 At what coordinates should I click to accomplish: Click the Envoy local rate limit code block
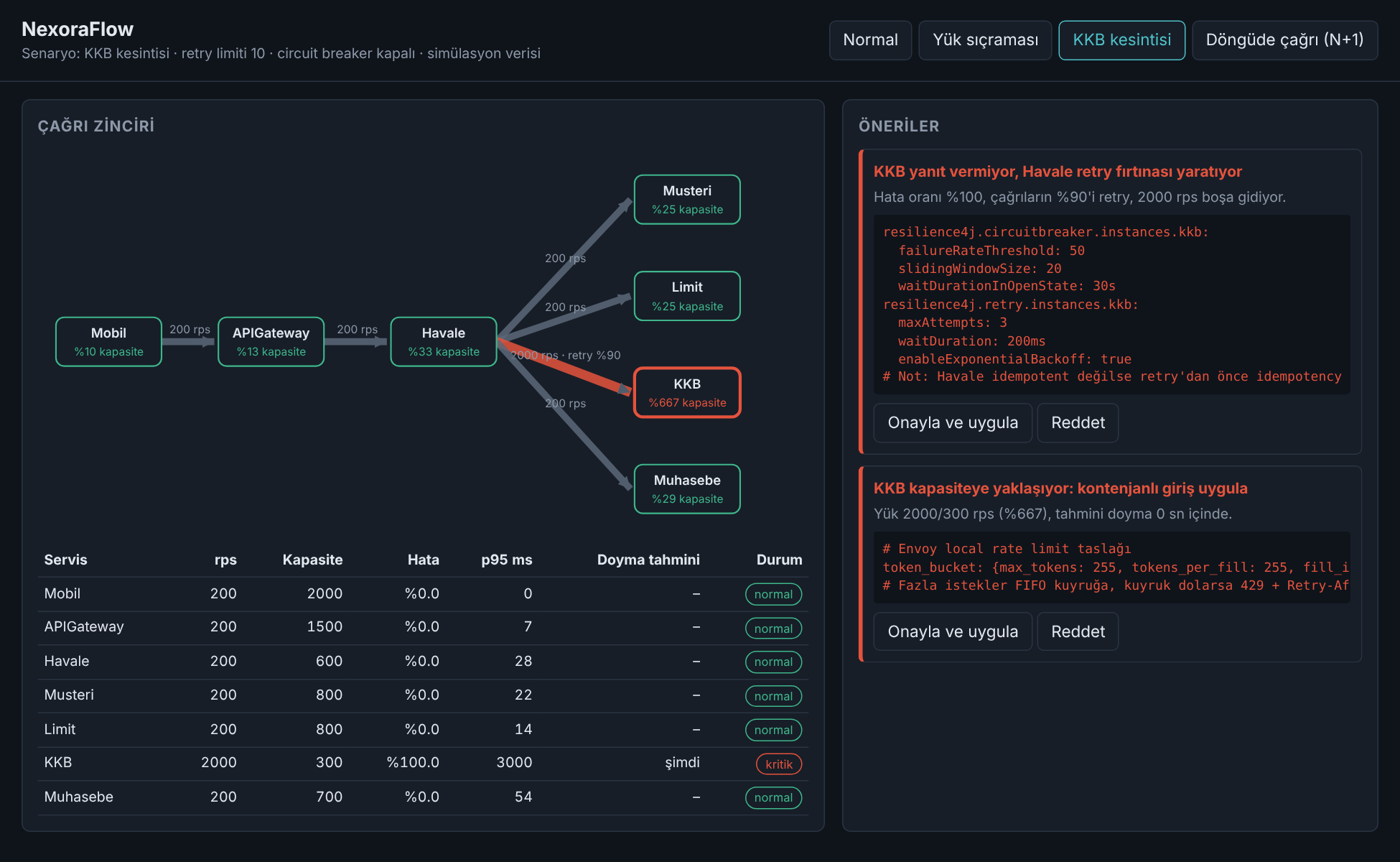[1111, 567]
